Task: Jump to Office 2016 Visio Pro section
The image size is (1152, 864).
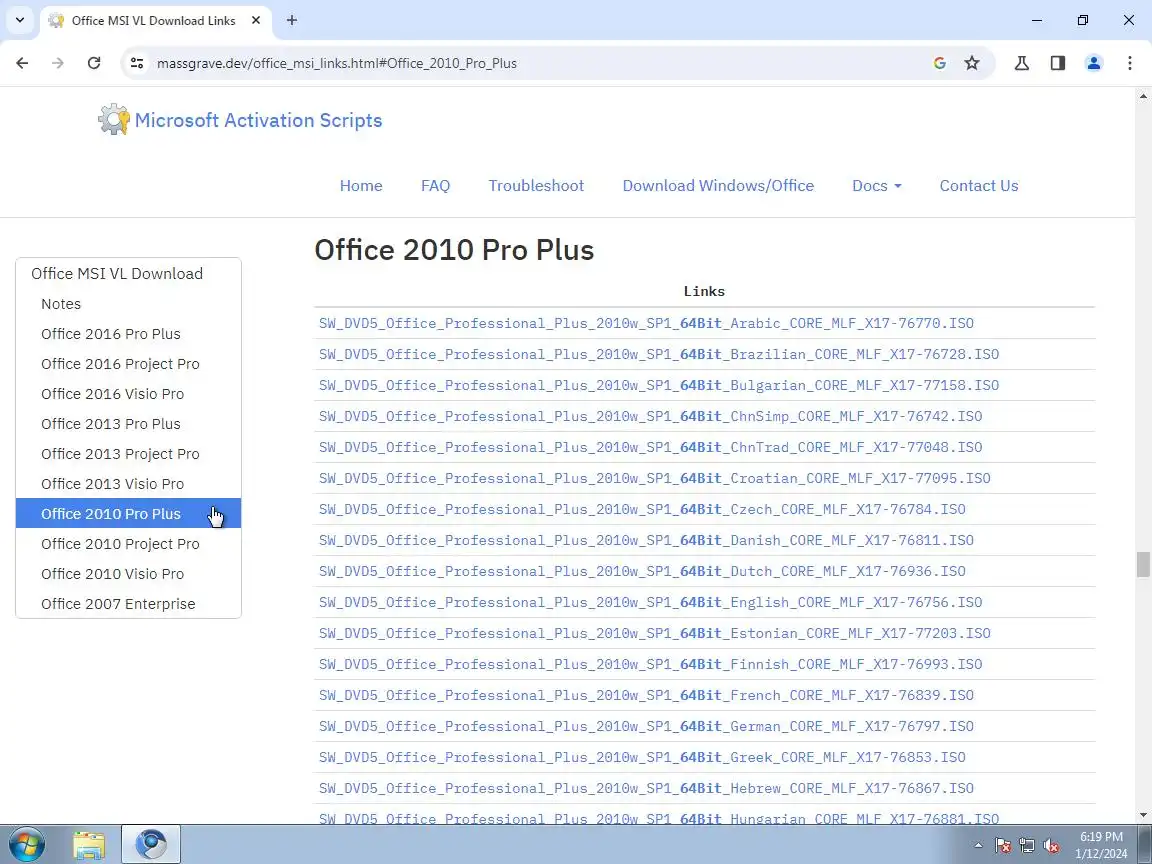Action: point(112,394)
